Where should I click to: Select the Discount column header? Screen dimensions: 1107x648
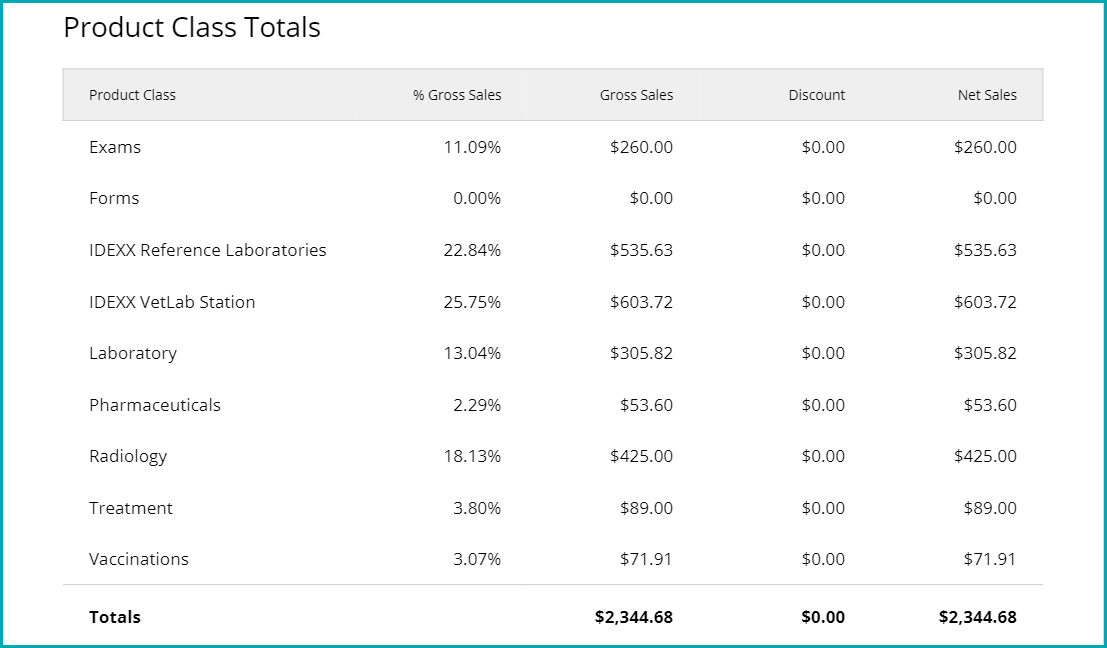tap(816, 95)
